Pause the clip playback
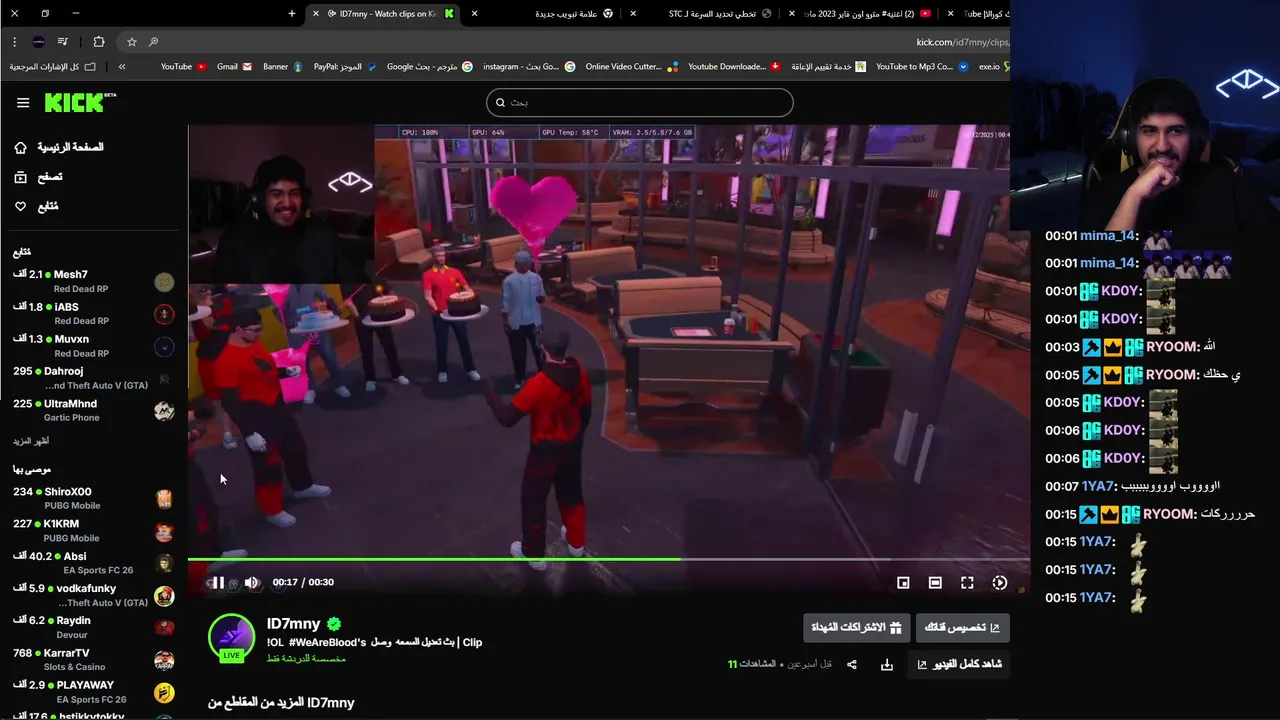This screenshot has height=720, width=1280. (217, 583)
